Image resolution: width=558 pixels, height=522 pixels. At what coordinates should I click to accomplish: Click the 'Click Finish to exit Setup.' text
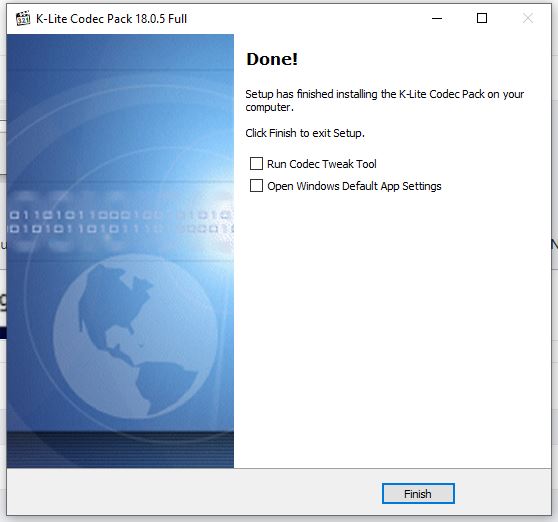305,133
